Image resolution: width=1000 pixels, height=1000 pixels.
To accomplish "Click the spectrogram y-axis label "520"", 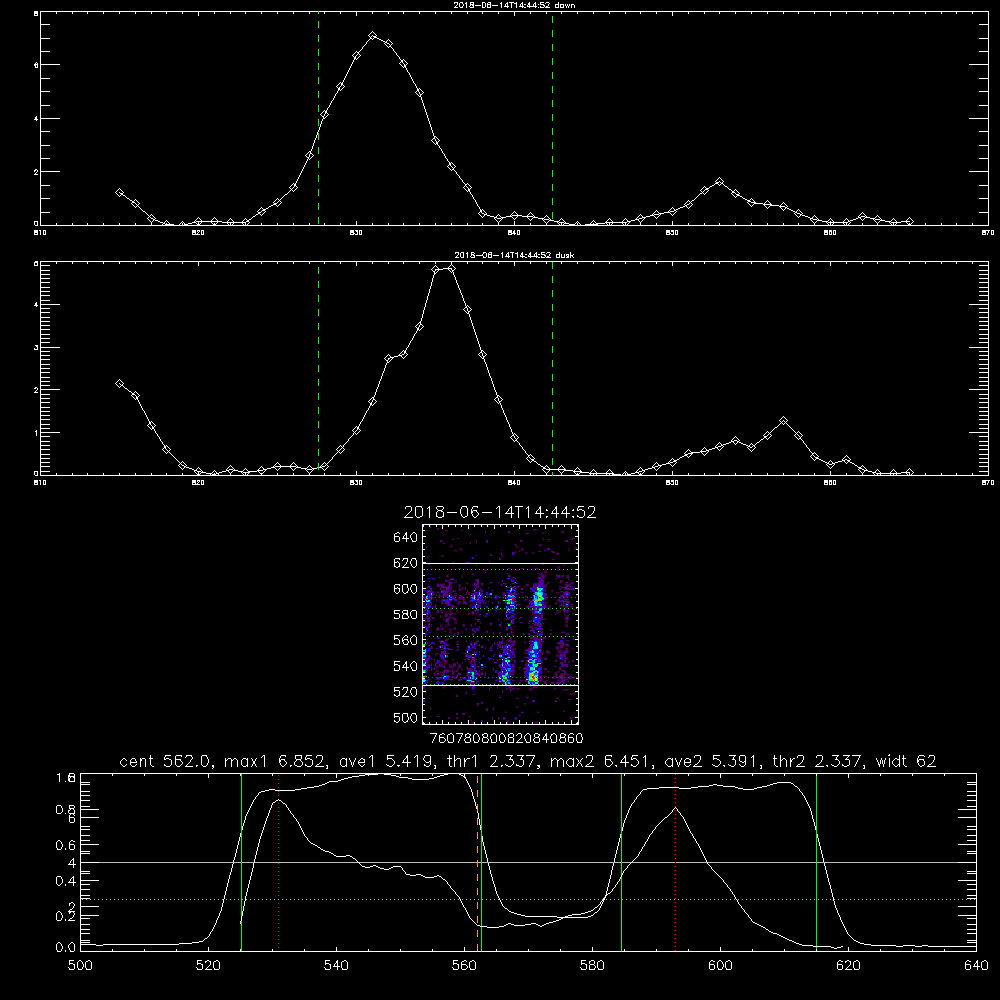I will (x=405, y=692).
